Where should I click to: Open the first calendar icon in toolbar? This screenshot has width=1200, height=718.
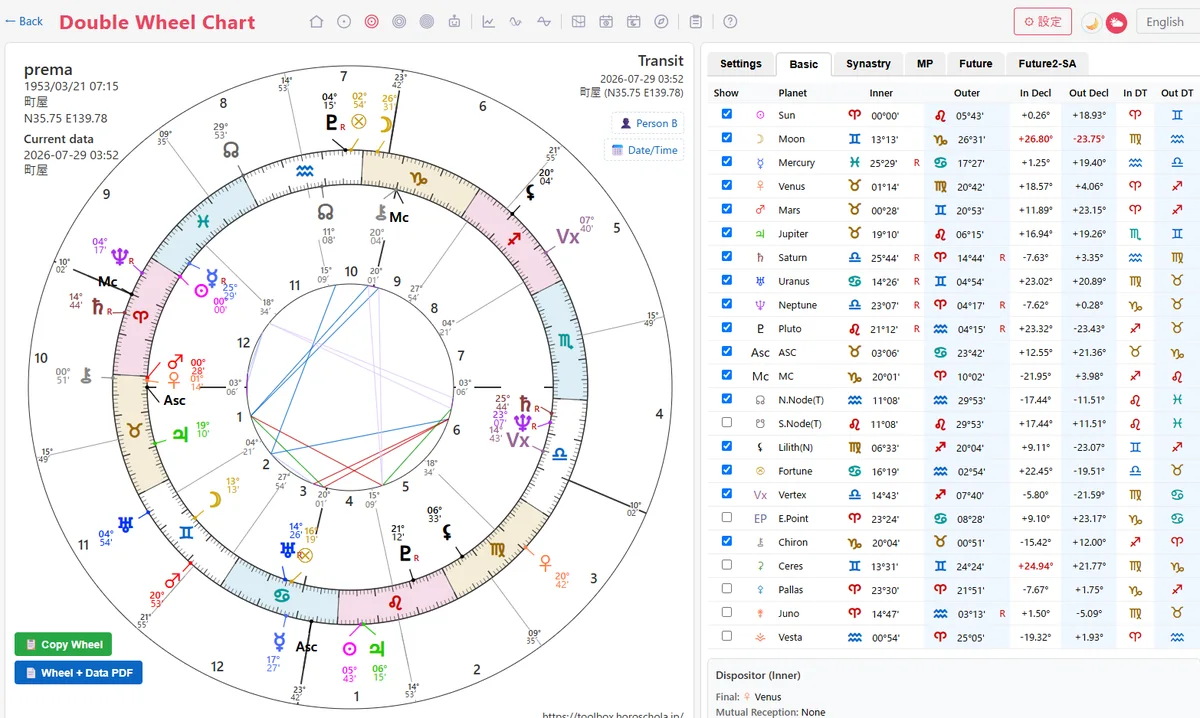coord(606,21)
